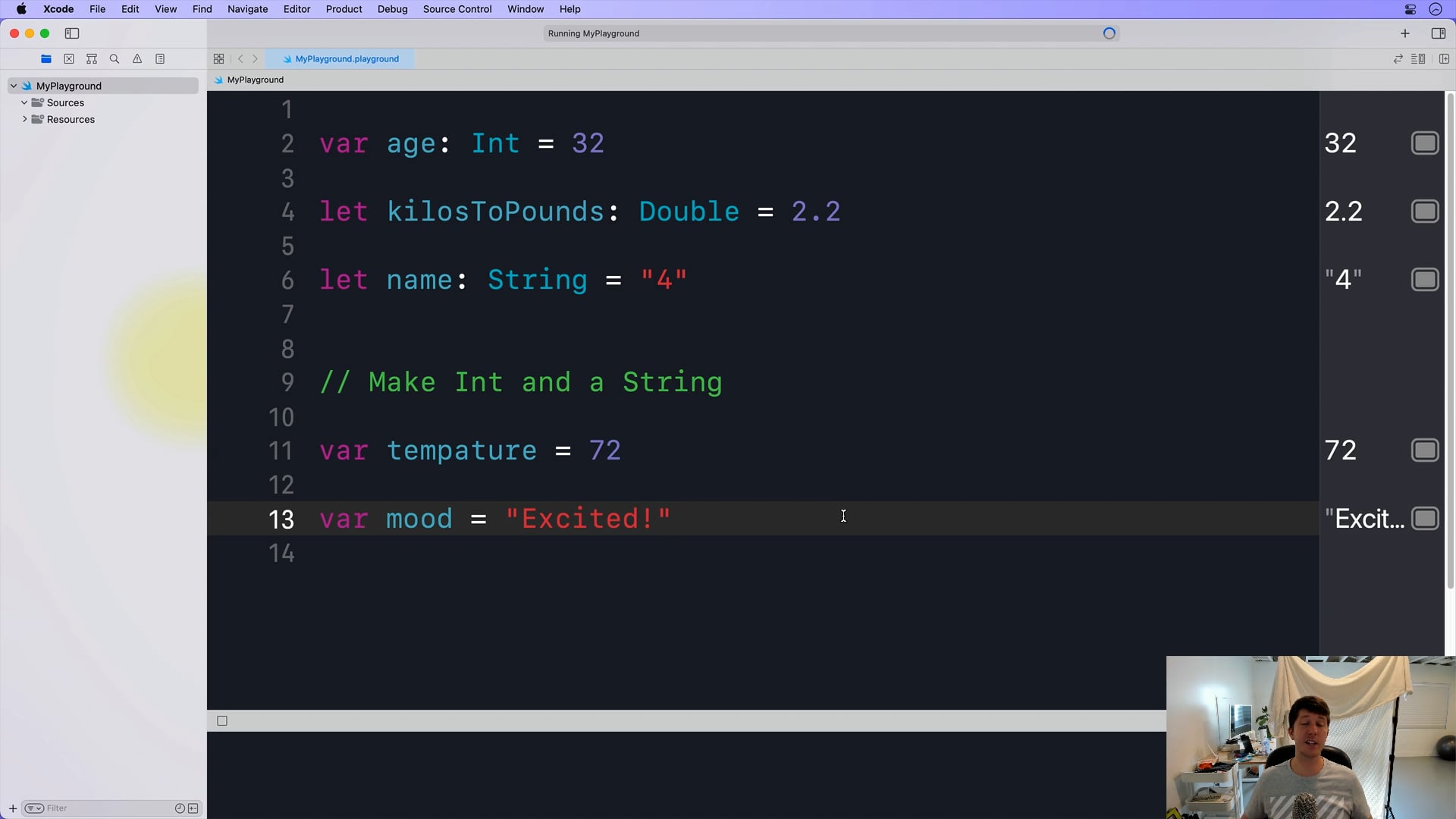This screenshot has height=819, width=1456.
Task: Open the Apple menu
Action: [21, 9]
